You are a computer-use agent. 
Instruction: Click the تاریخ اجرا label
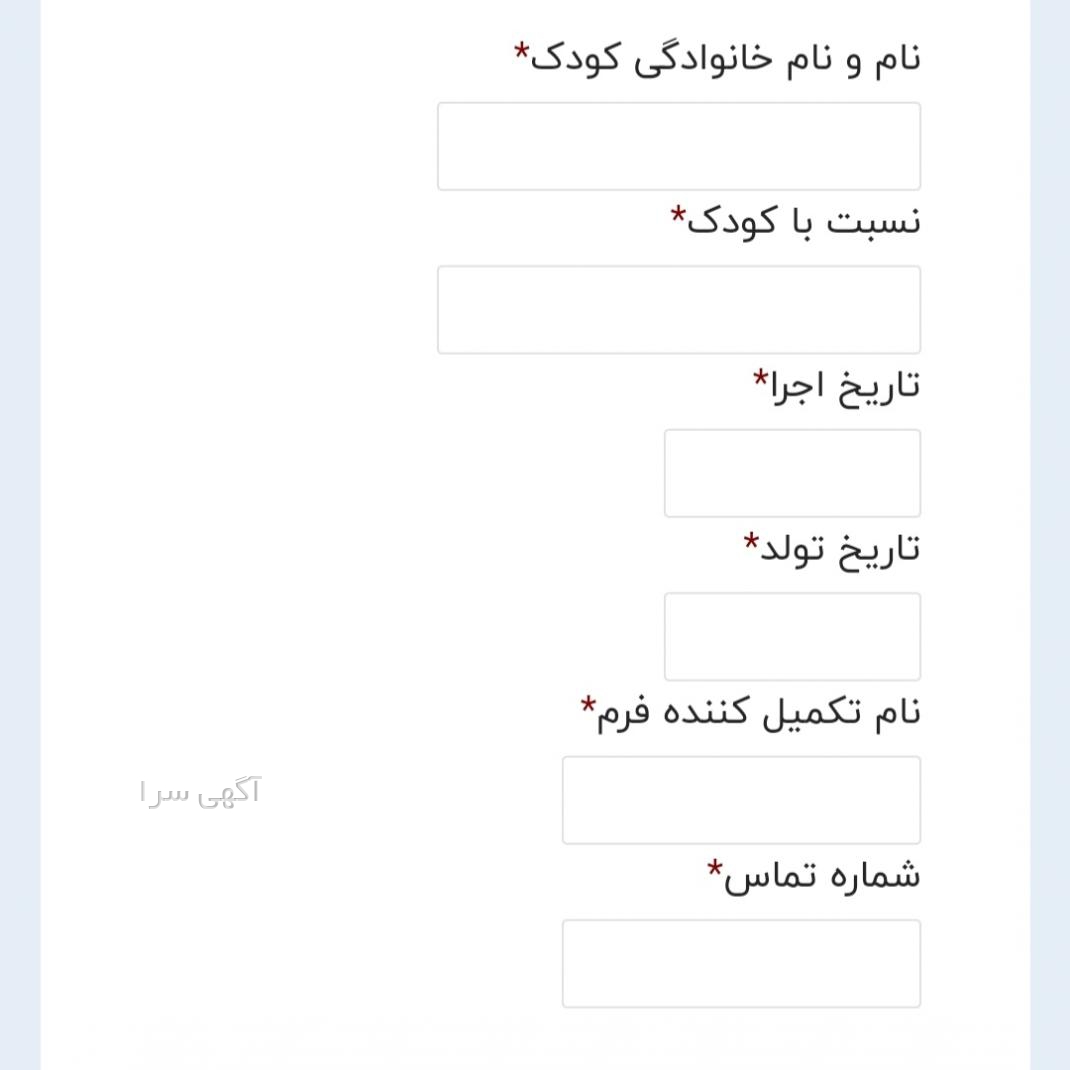click(x=844, y=385)
